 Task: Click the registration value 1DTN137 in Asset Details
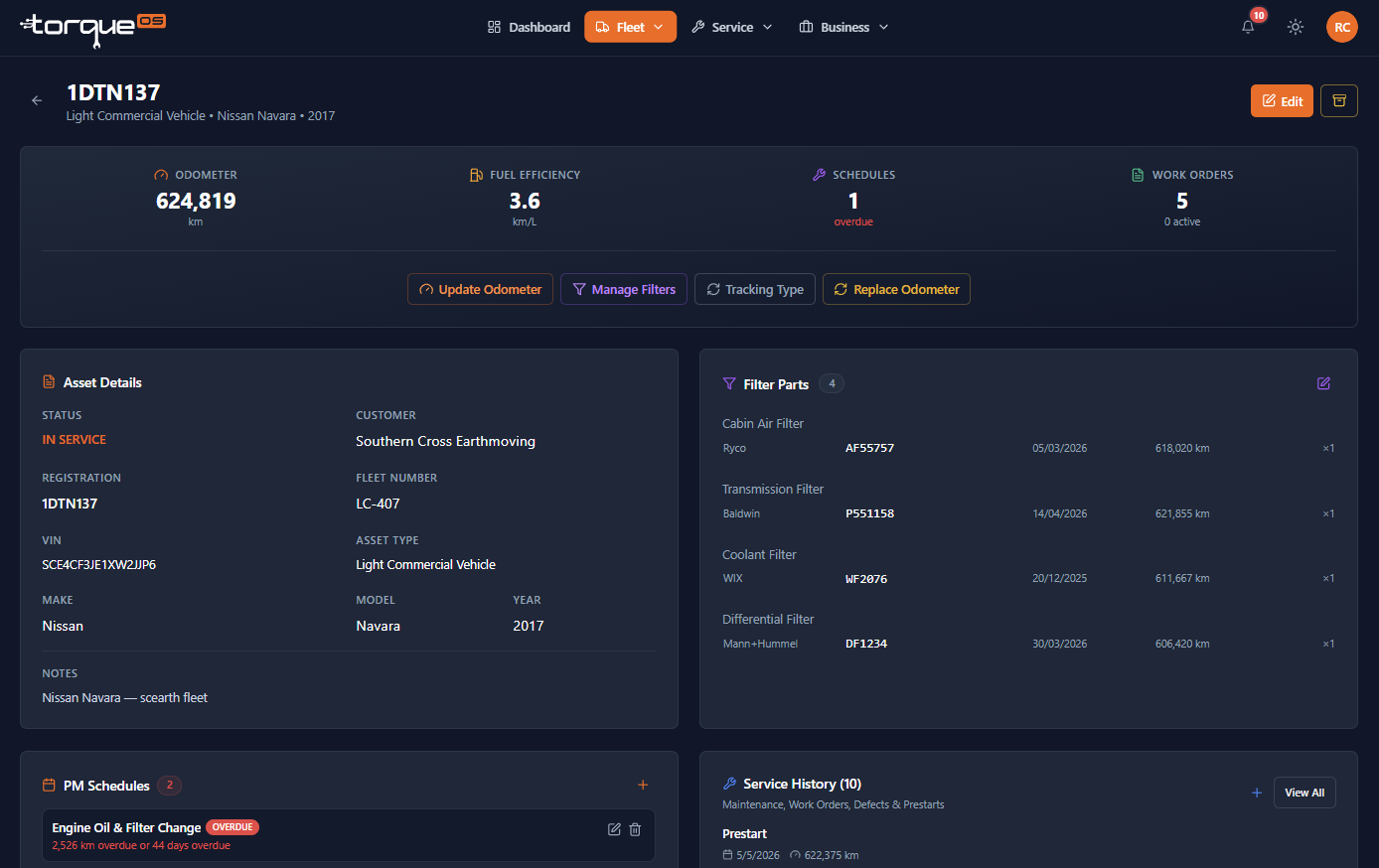(x=70, y=504)
